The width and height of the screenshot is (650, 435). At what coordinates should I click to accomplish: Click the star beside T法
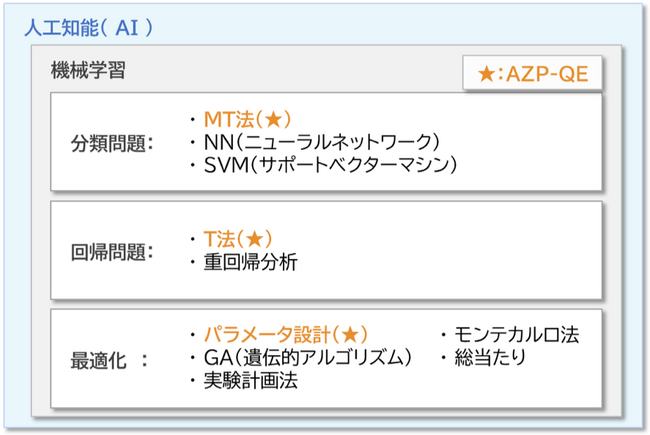254,238
